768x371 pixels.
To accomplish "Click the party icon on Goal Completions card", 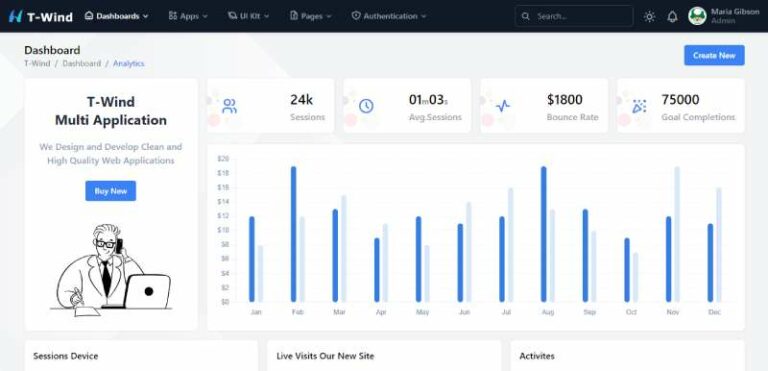I will (639, 106).
